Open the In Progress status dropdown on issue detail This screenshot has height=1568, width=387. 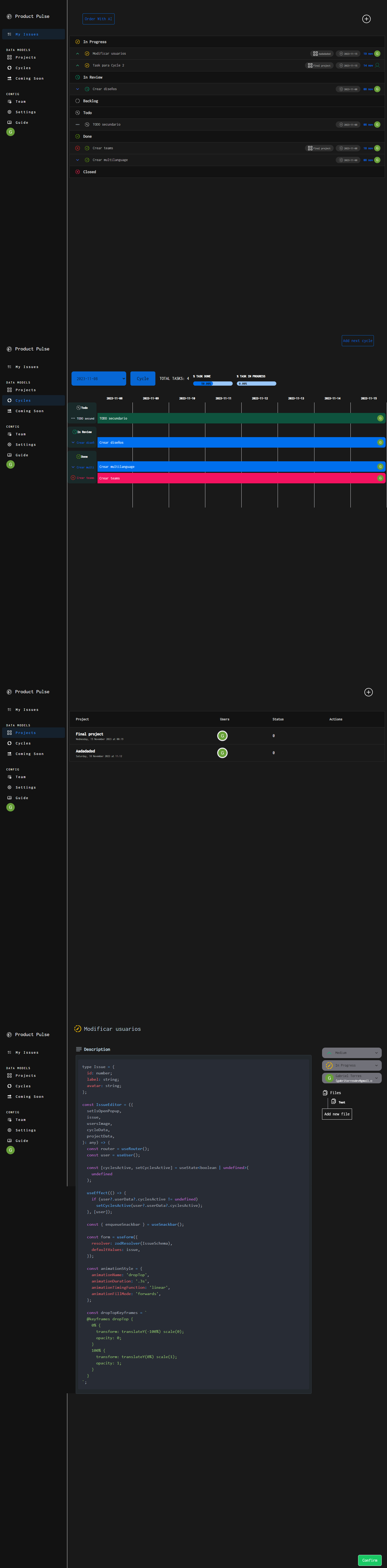pos(352,1065)
